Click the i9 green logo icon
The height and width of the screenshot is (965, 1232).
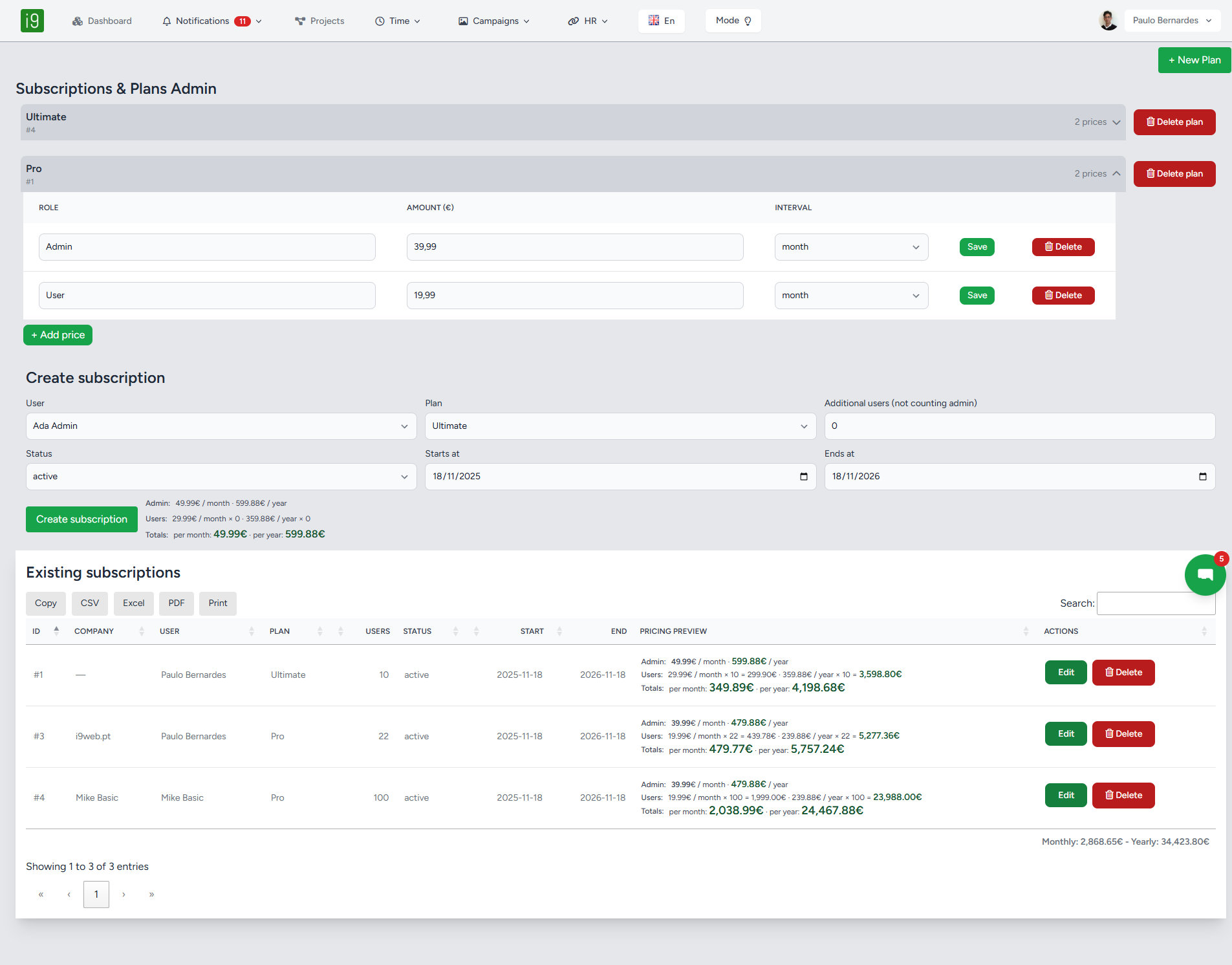click(32, 21)
